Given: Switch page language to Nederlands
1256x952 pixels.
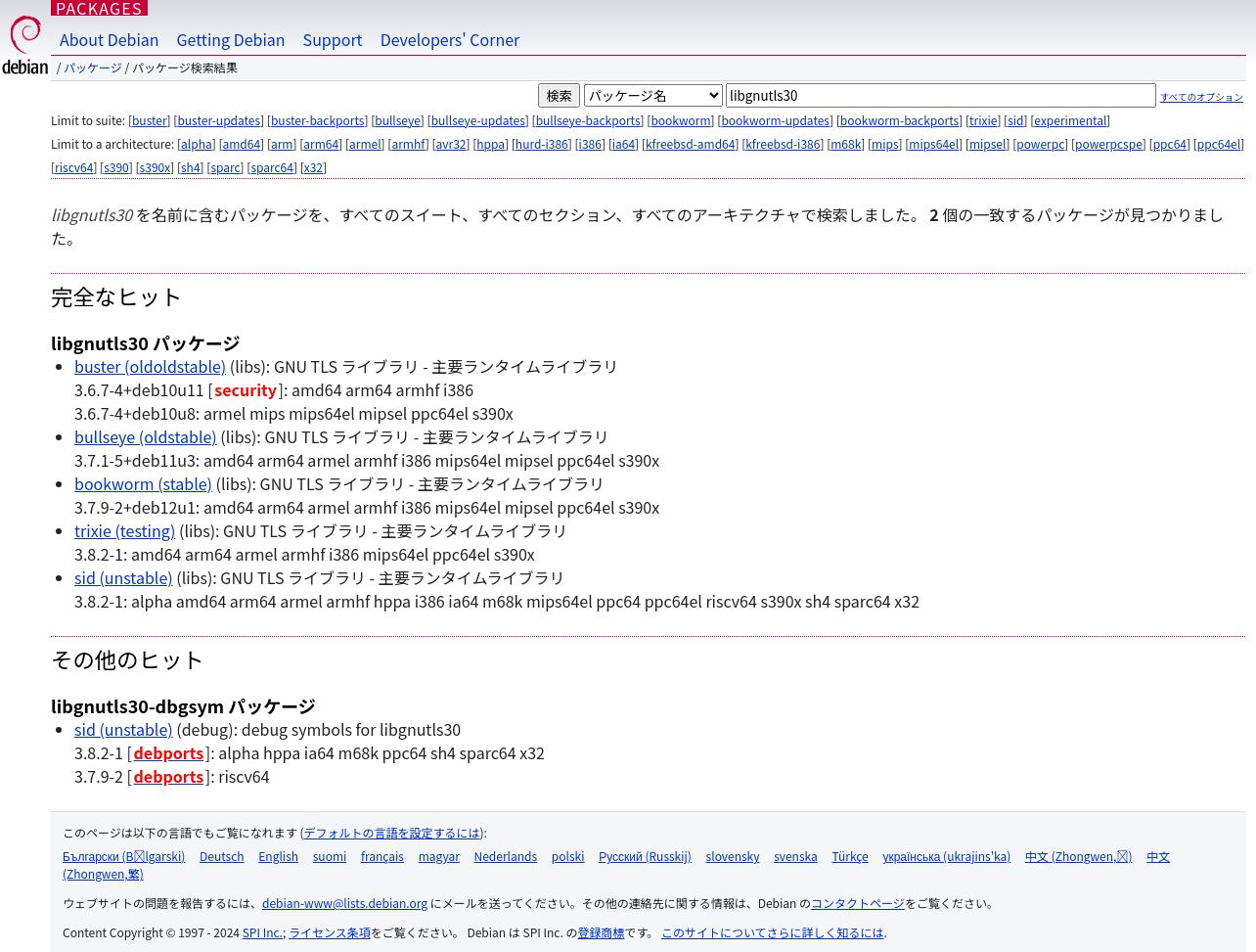Looking at the screenshot, I should tap(506, 856).
